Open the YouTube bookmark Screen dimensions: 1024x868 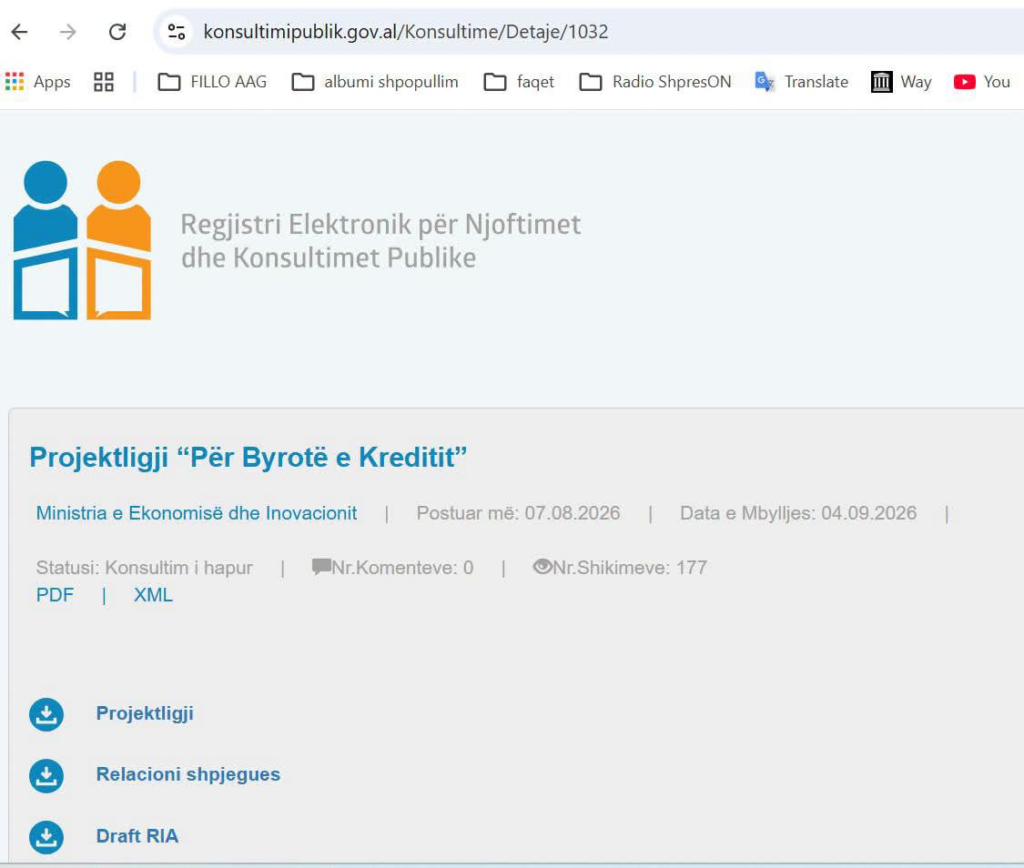coord(982,82)
